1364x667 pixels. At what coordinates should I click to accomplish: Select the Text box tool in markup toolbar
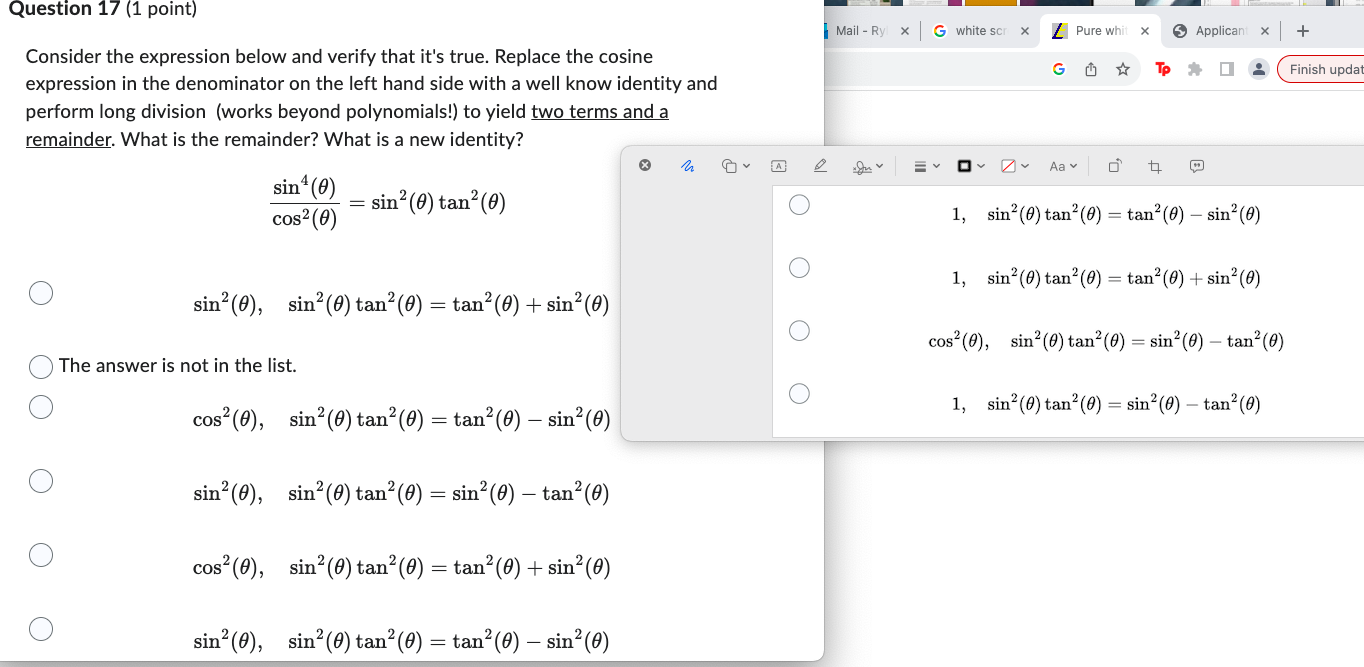pyautogui.click(x=778, y=165)
